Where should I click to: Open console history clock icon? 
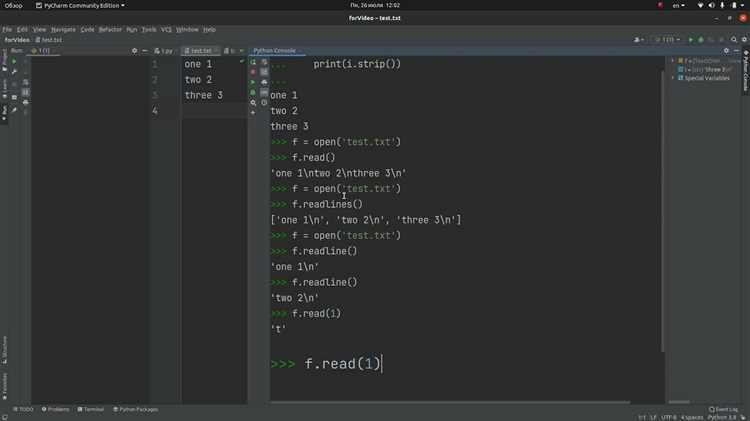tap(264, 102)
